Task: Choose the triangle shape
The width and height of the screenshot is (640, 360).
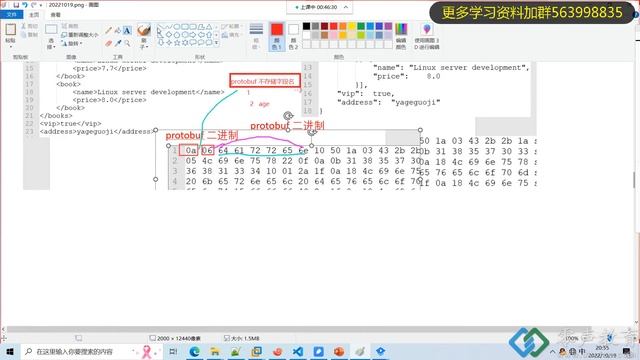Action: (x=209, y=27)
